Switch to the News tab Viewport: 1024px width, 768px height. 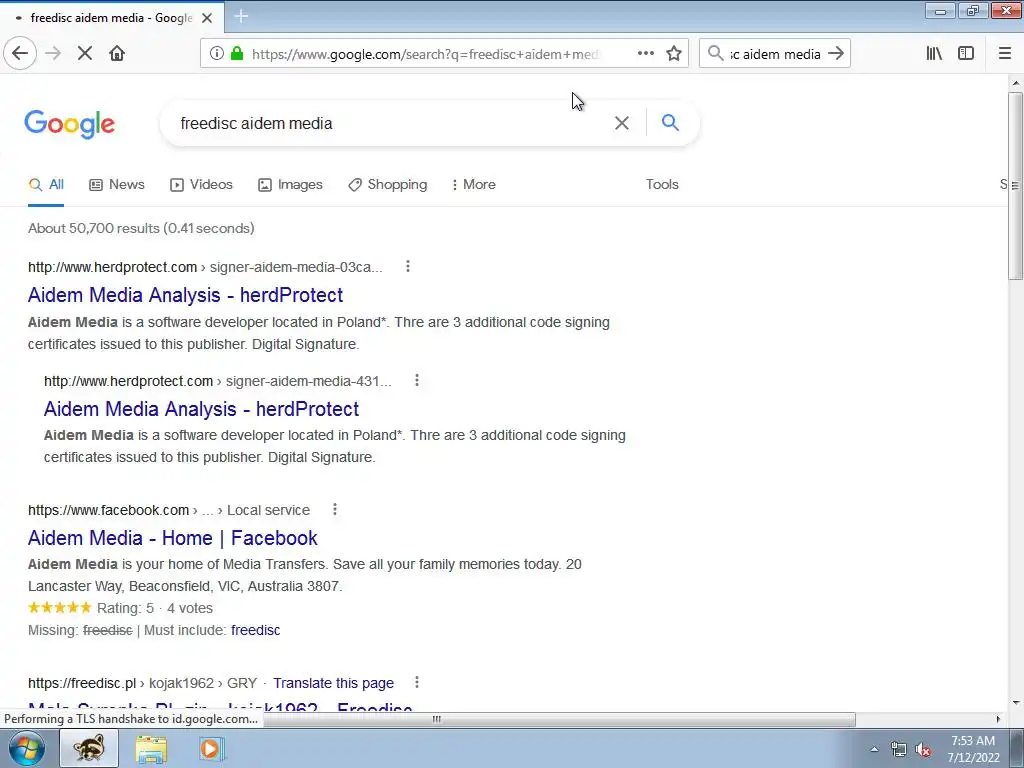117,184
